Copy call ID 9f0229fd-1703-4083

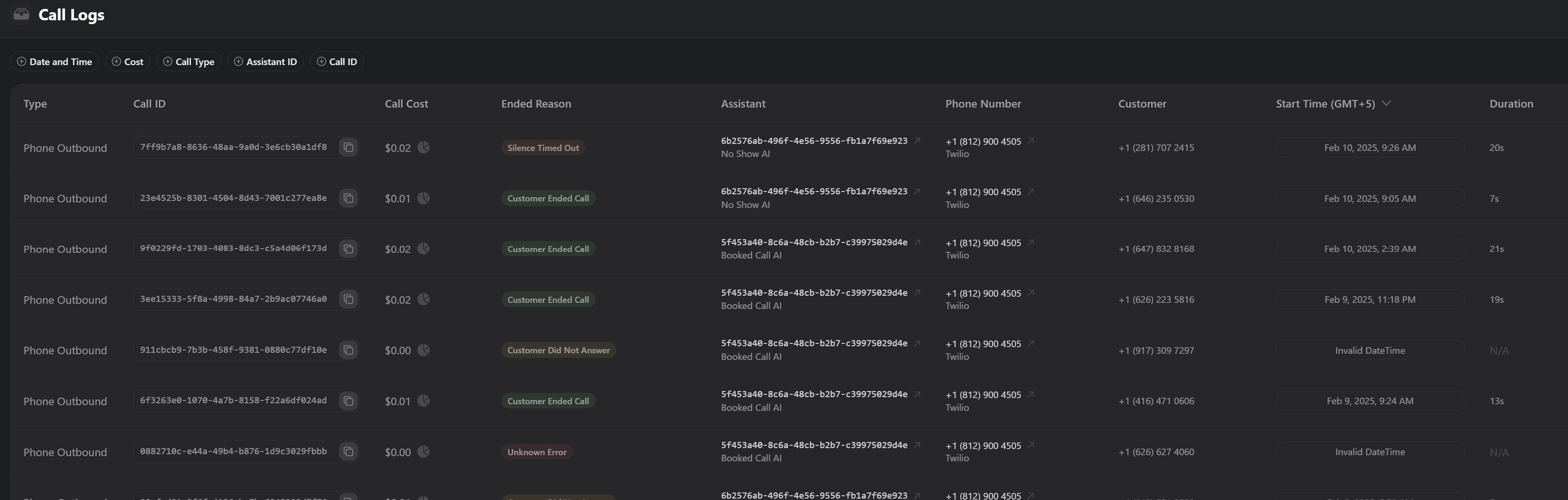(x=348, y=249)
